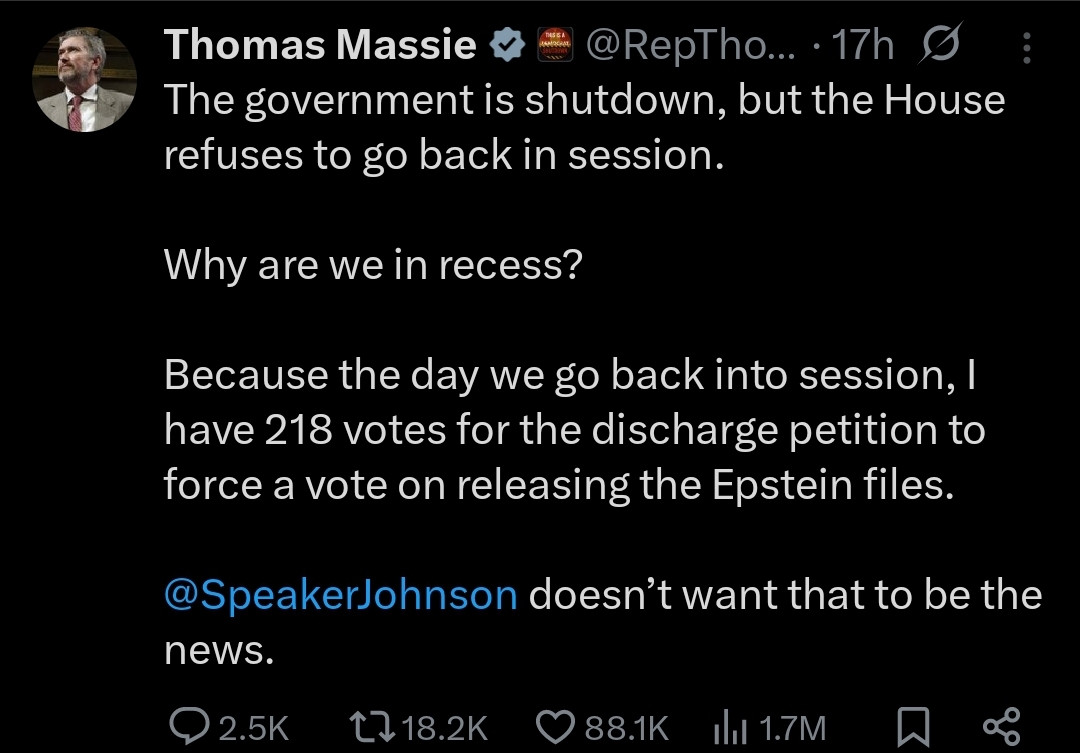Click the small affiliation badge beside the checkmark

click(555, 45)
